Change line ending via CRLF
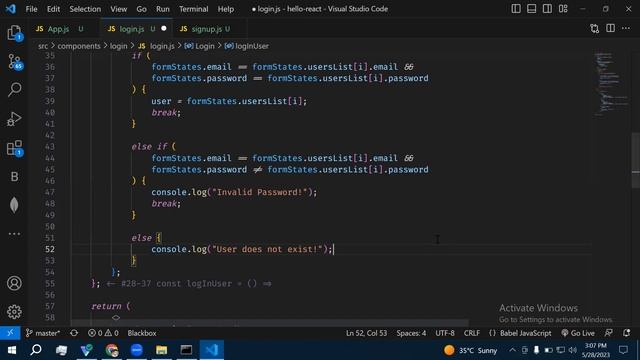 point(472,333)
